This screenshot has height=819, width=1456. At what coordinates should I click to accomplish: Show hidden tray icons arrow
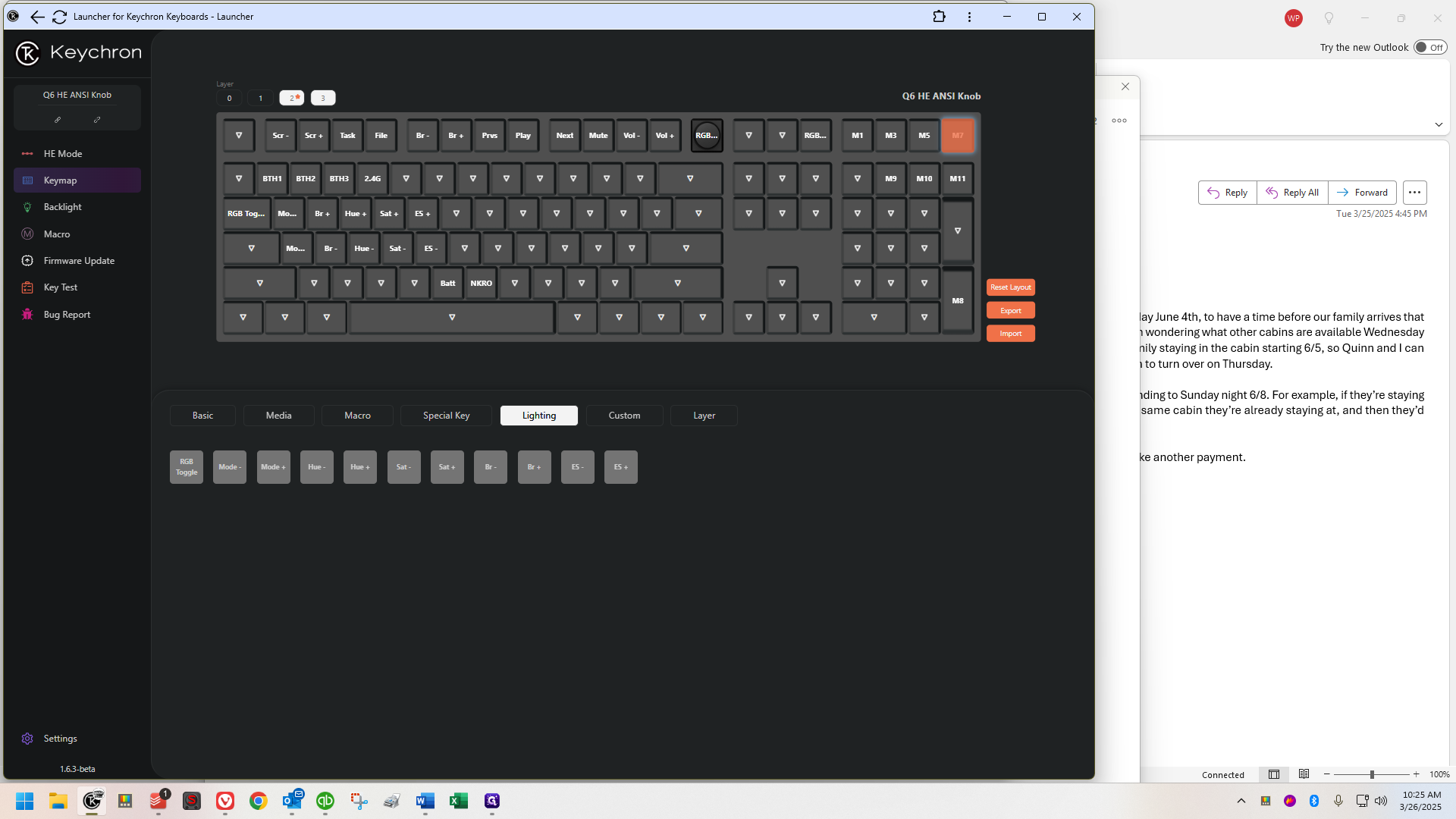1241,801
